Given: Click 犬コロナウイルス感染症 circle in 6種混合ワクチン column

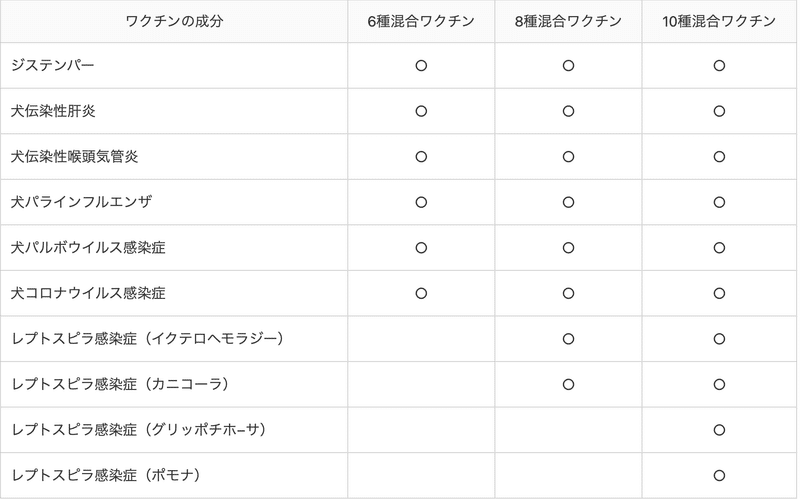Looking at the screenshot, I should click(421, 293).
